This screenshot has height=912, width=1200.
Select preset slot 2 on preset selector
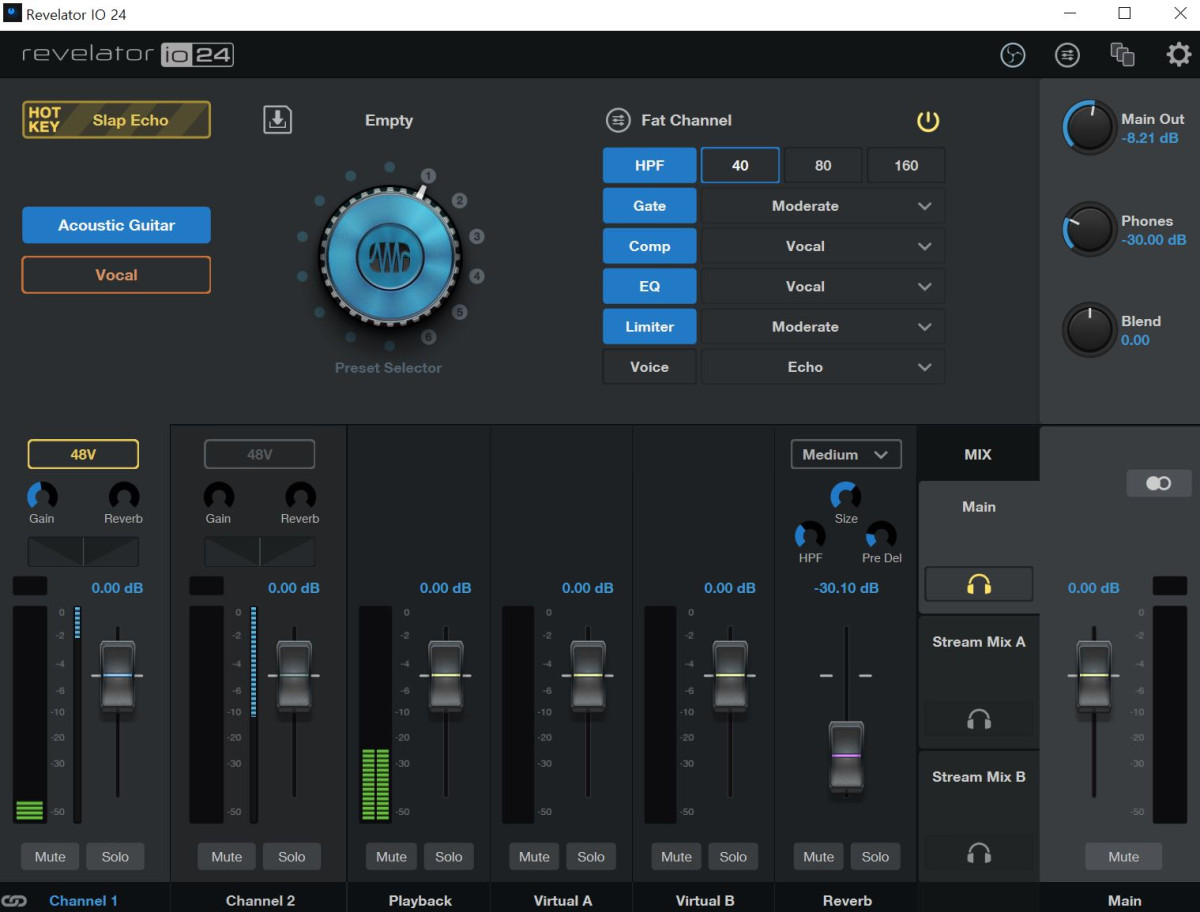[x=459, y=201]
